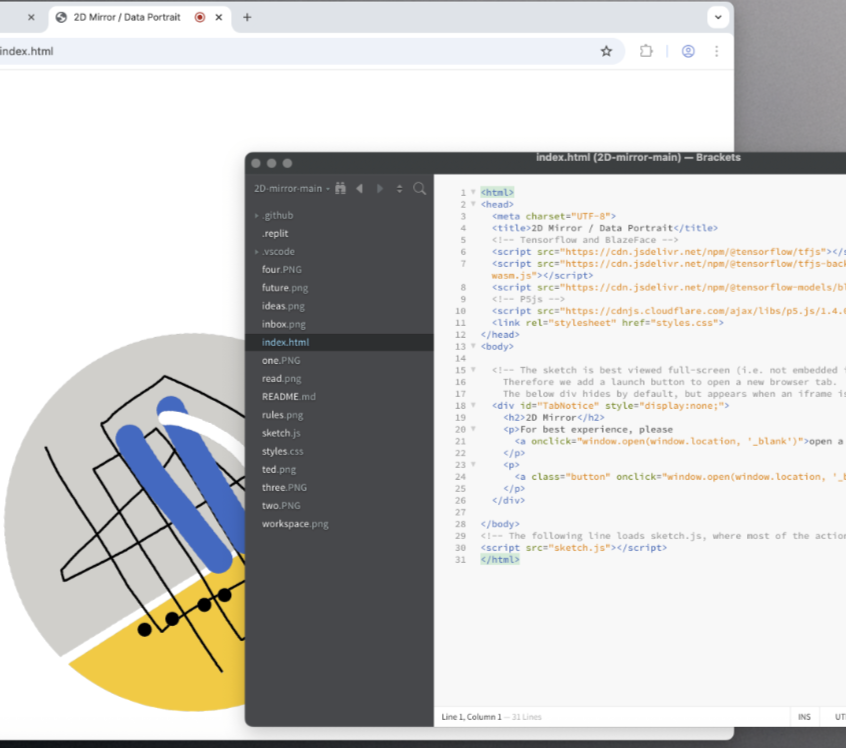The image size is (846, 748).
Task: Open the Chrome three-dot menu
Action: coord(717,50)
